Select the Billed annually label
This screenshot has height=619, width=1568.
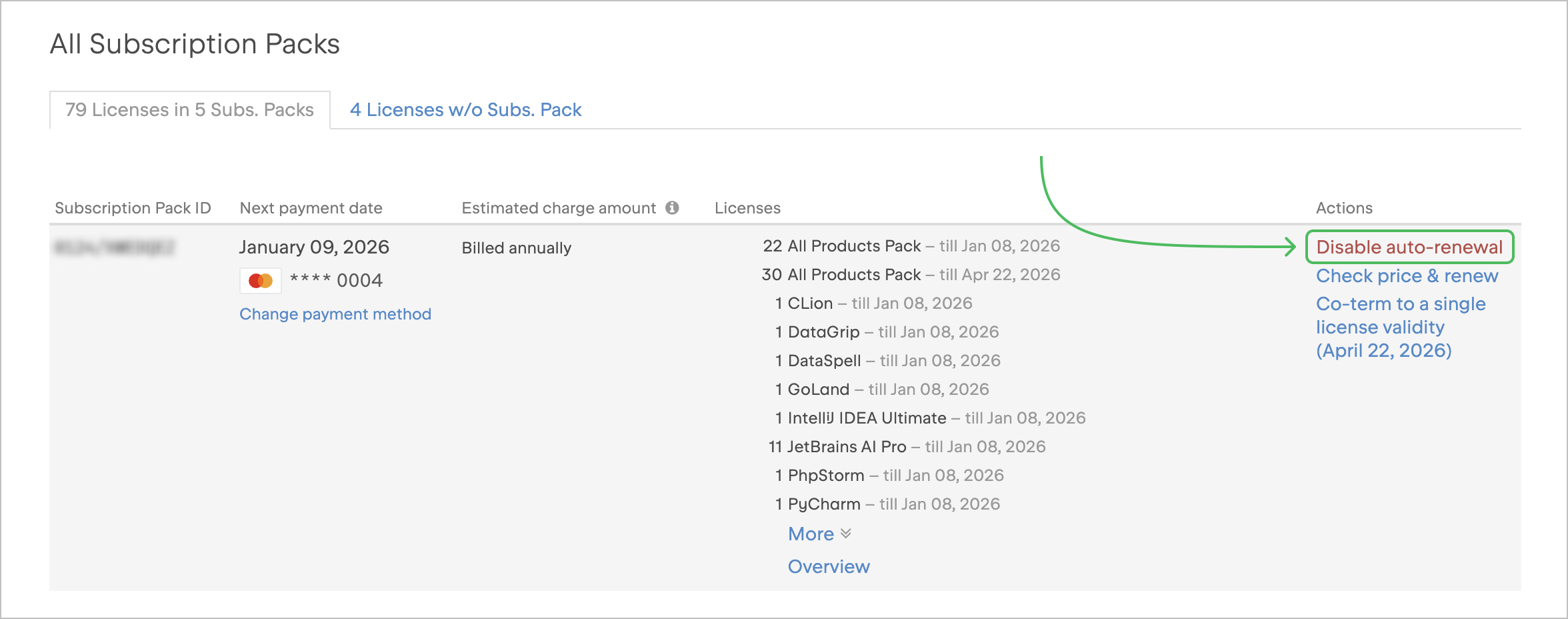tap(516, 247)
